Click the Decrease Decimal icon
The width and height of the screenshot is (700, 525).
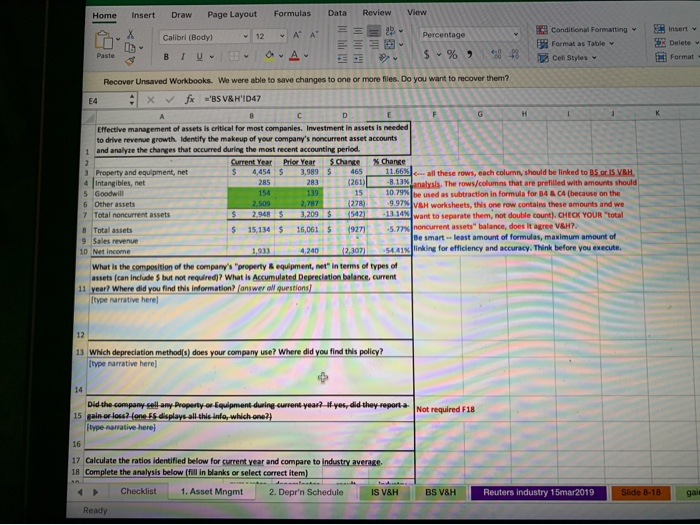[514, 54]
